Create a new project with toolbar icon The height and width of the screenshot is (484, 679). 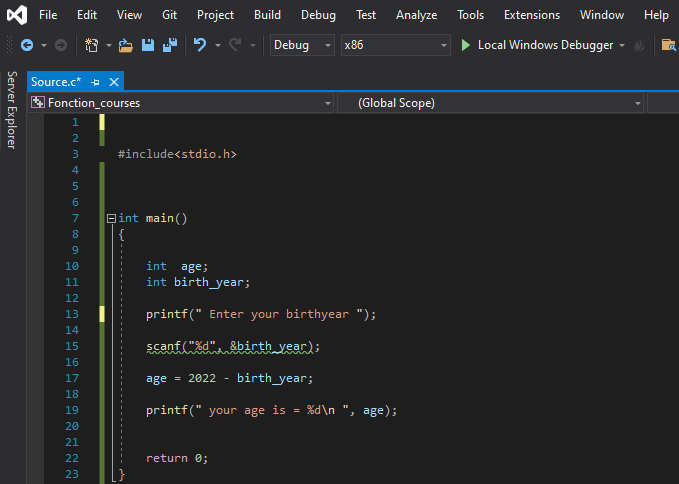(x=91, y=45)
